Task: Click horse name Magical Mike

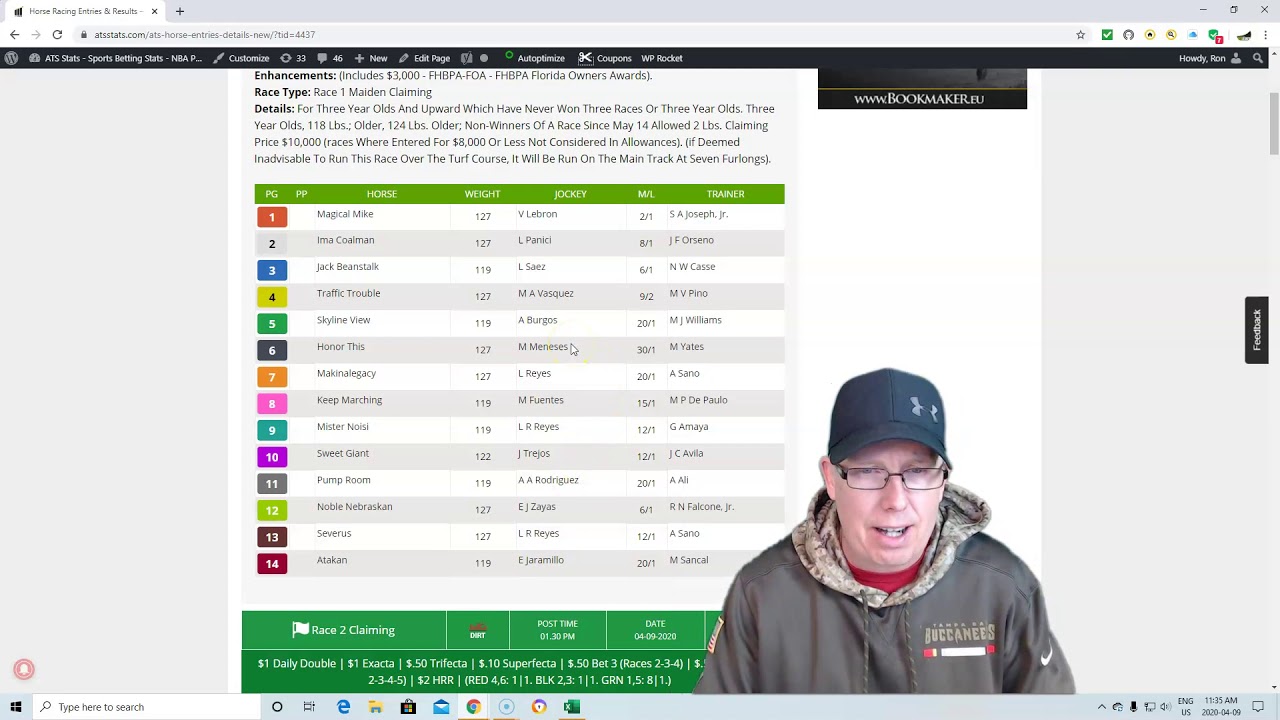Action: (x=345, y=214)
